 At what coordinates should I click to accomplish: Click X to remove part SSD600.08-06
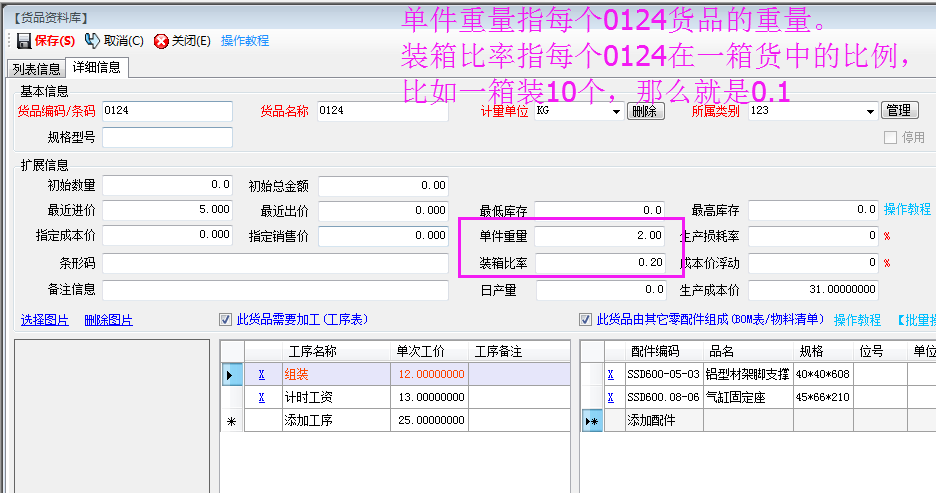(610, 397)
